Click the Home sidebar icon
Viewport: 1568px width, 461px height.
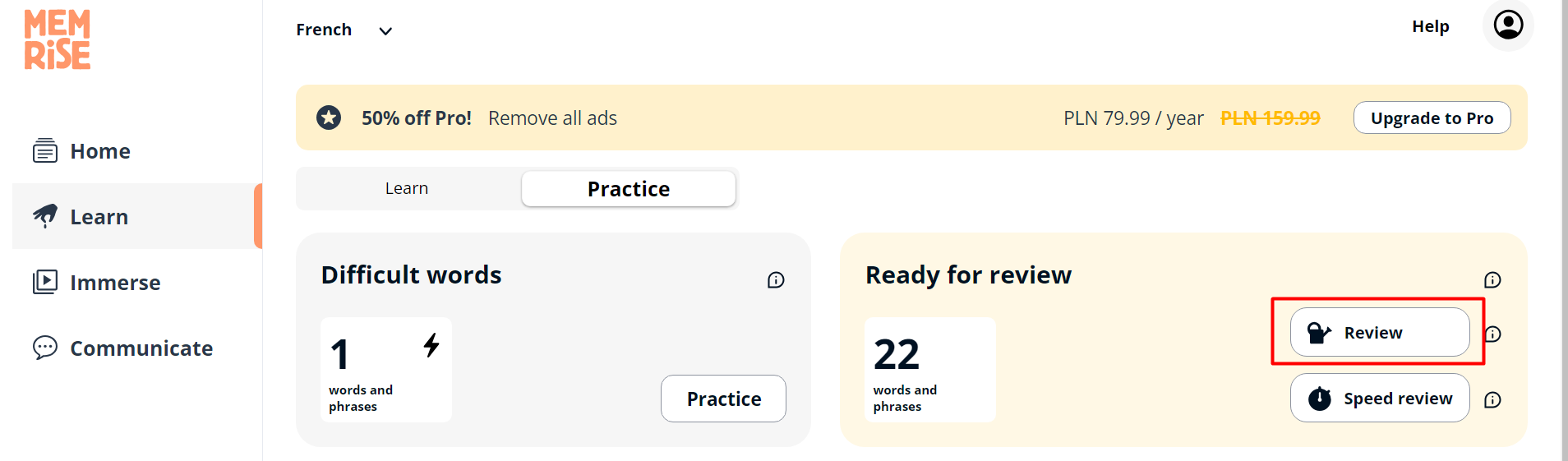click(x=45, y=151)
